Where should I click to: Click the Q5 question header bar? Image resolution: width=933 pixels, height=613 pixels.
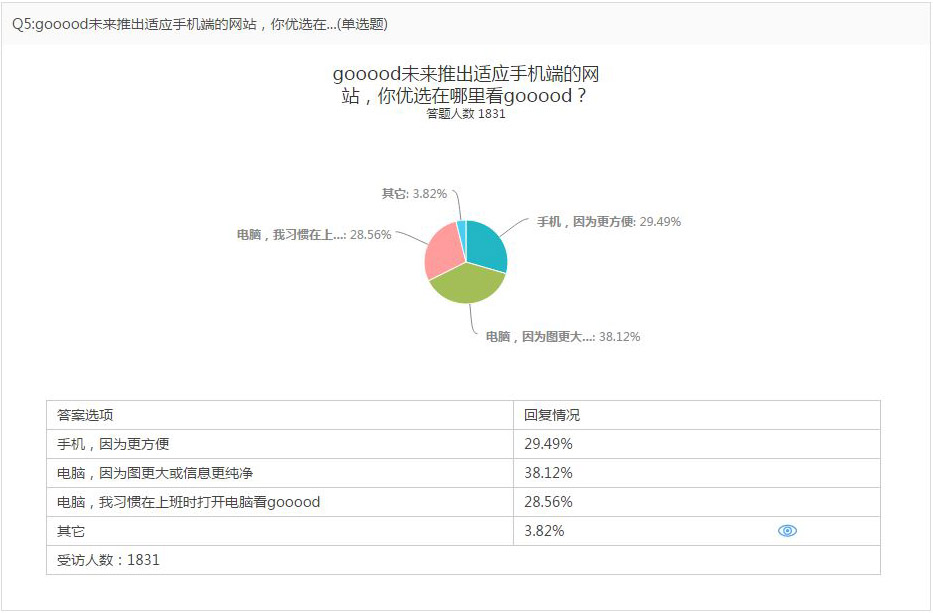pos(466,24)
